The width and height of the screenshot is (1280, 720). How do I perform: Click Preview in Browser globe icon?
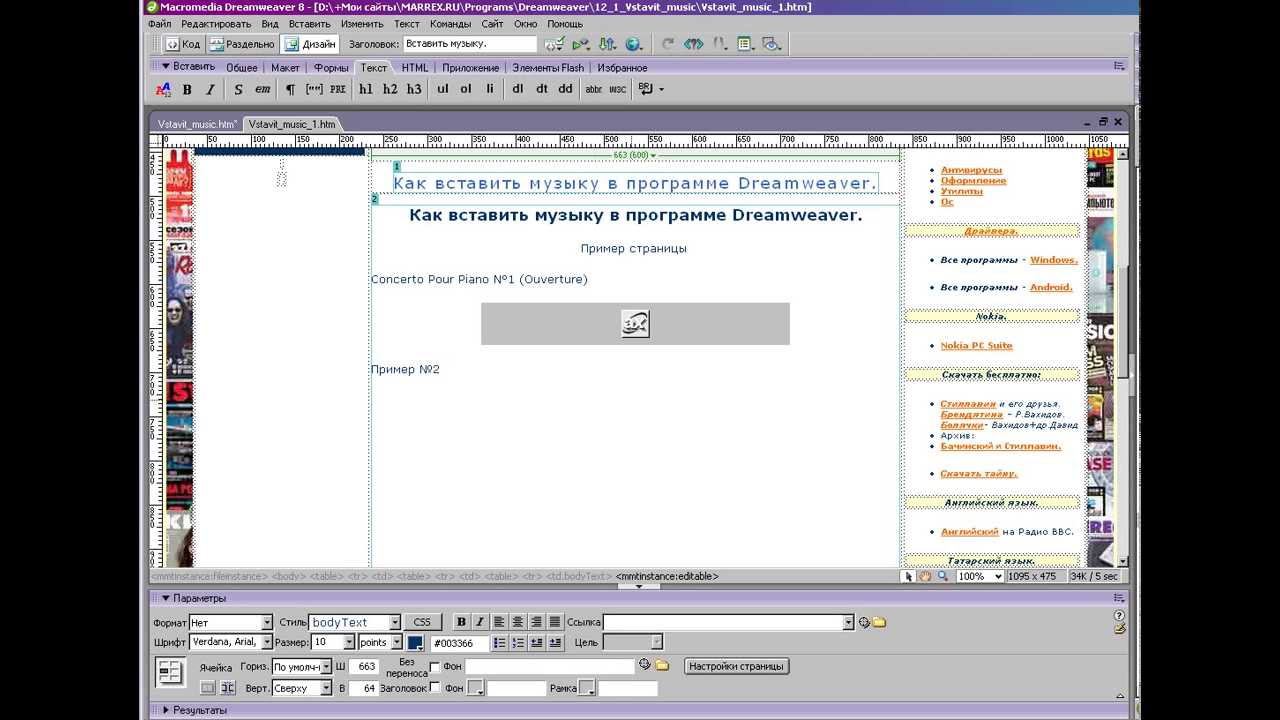634,44
